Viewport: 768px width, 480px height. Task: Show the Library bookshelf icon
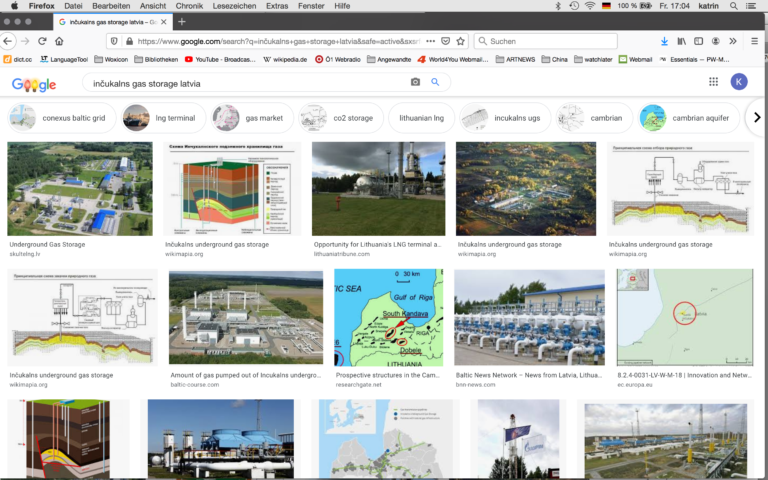pyautogui.click(x=682, y=42)
